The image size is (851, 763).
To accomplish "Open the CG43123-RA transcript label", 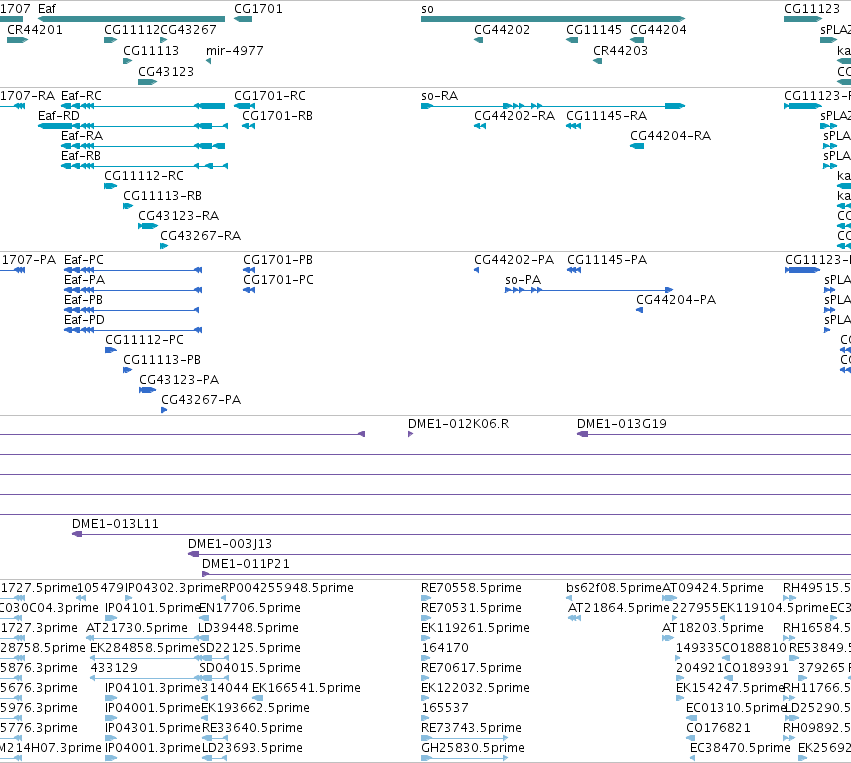I will (179, 216).
